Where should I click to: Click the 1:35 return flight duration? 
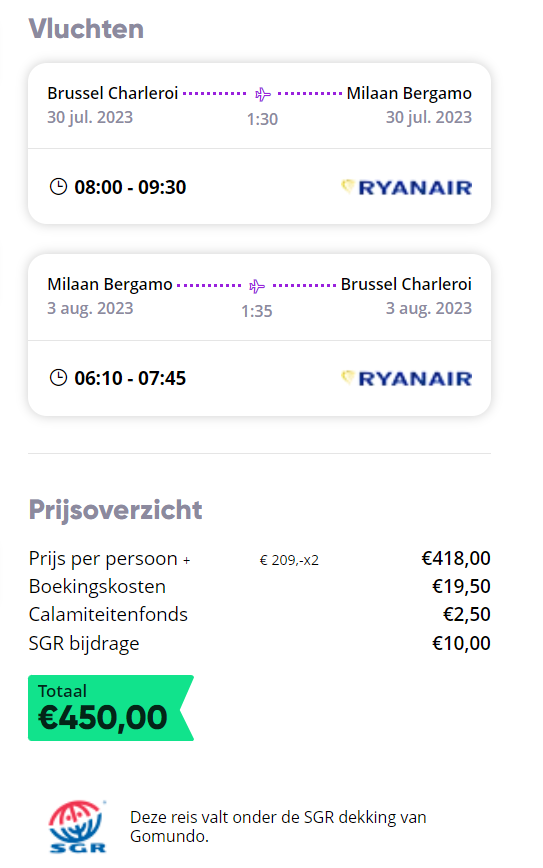point(257,311)
